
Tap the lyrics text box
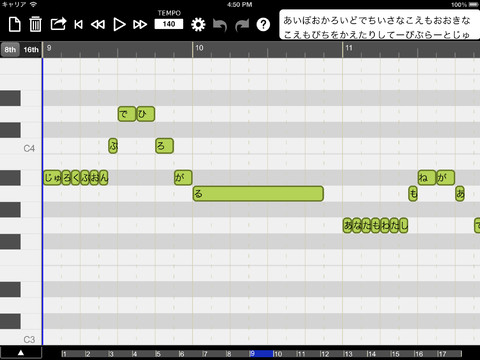point(379,25)
